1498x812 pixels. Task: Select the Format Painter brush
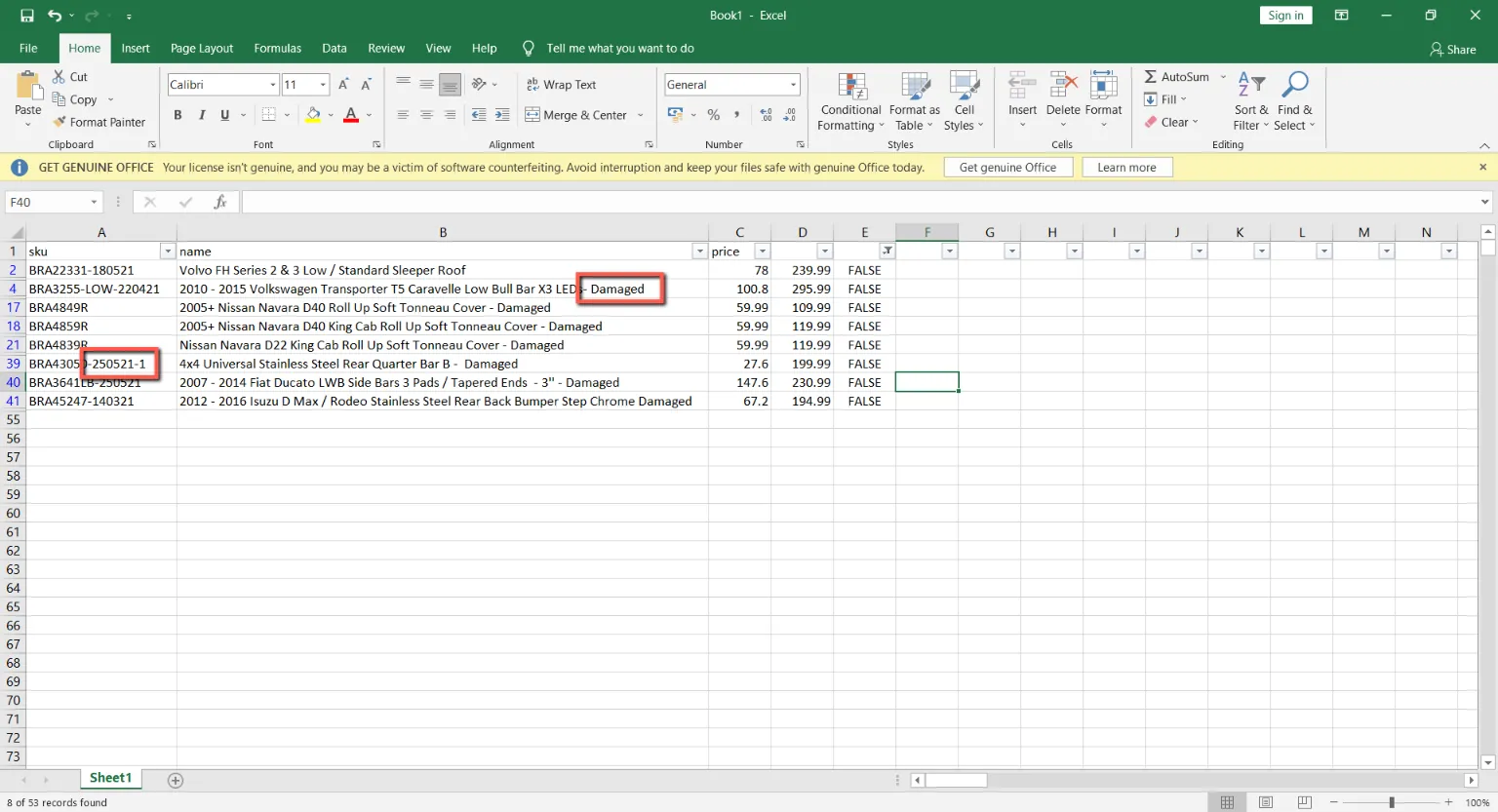[x=99, y=122]
